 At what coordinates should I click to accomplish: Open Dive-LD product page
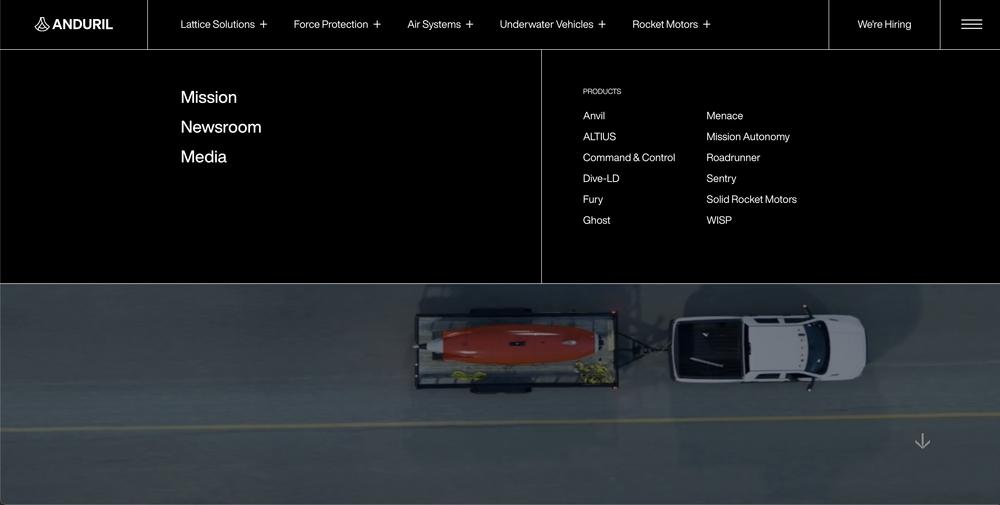601,179
